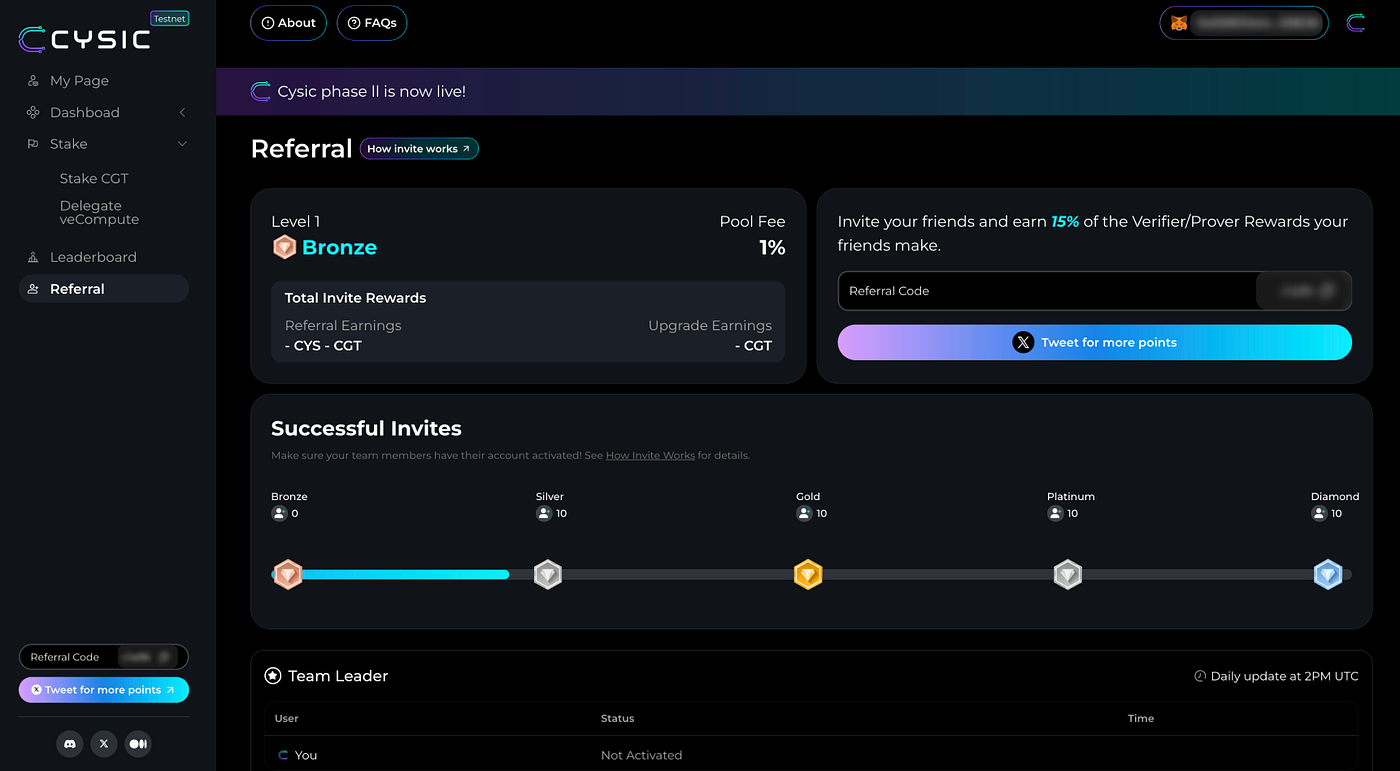This screenshot has width=1400, height=771.
Task: Click the Not Activated status text
Action: [x=641, y=755]
